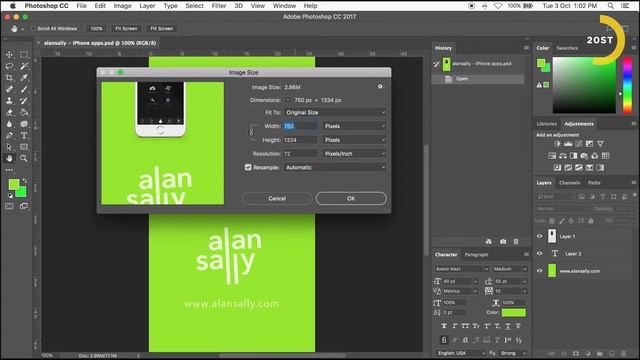Open Image Size dialog gear settings
The height and width of the screenshot is (360, 640).
point(380,87)
